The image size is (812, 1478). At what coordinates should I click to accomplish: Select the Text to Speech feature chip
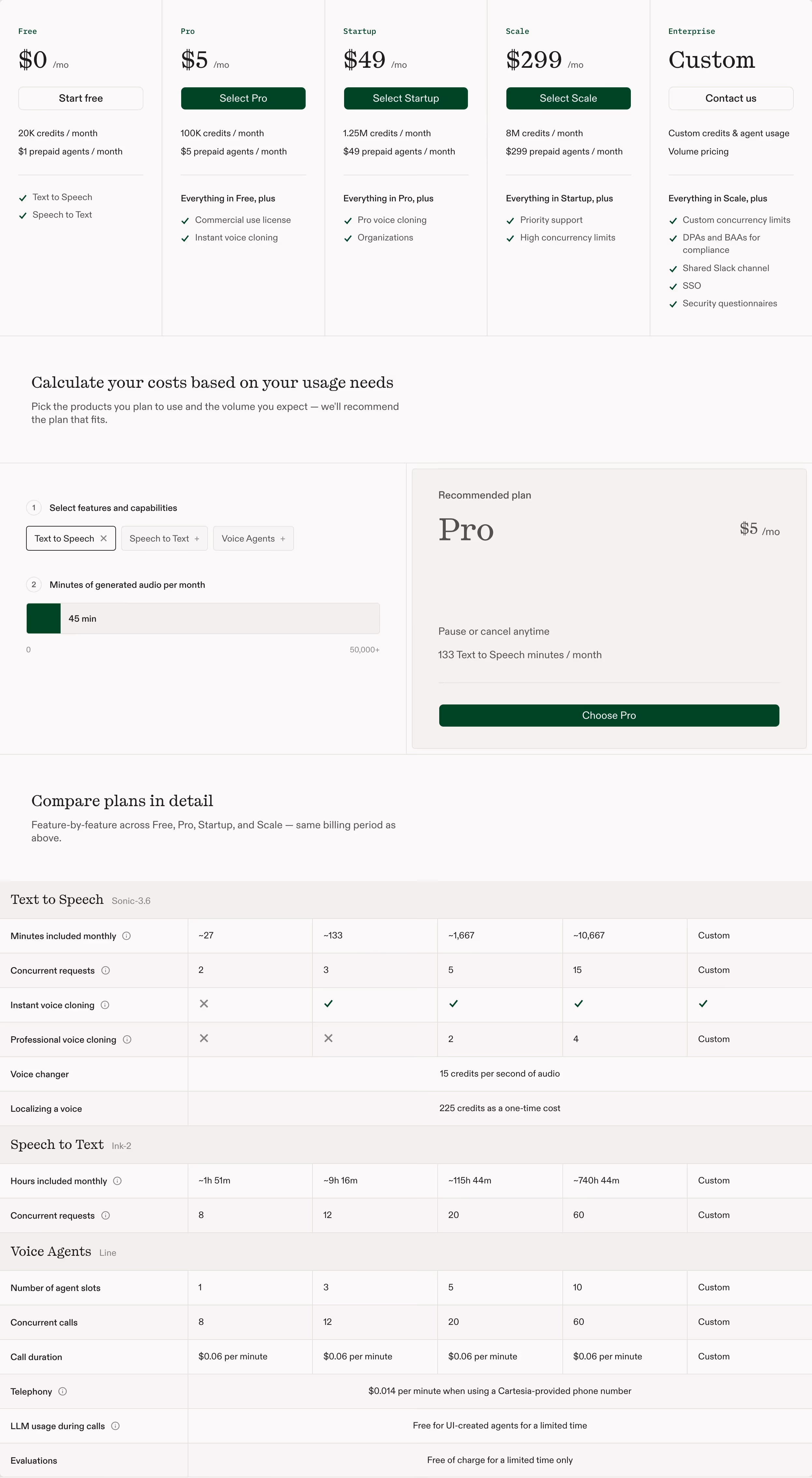71,538
